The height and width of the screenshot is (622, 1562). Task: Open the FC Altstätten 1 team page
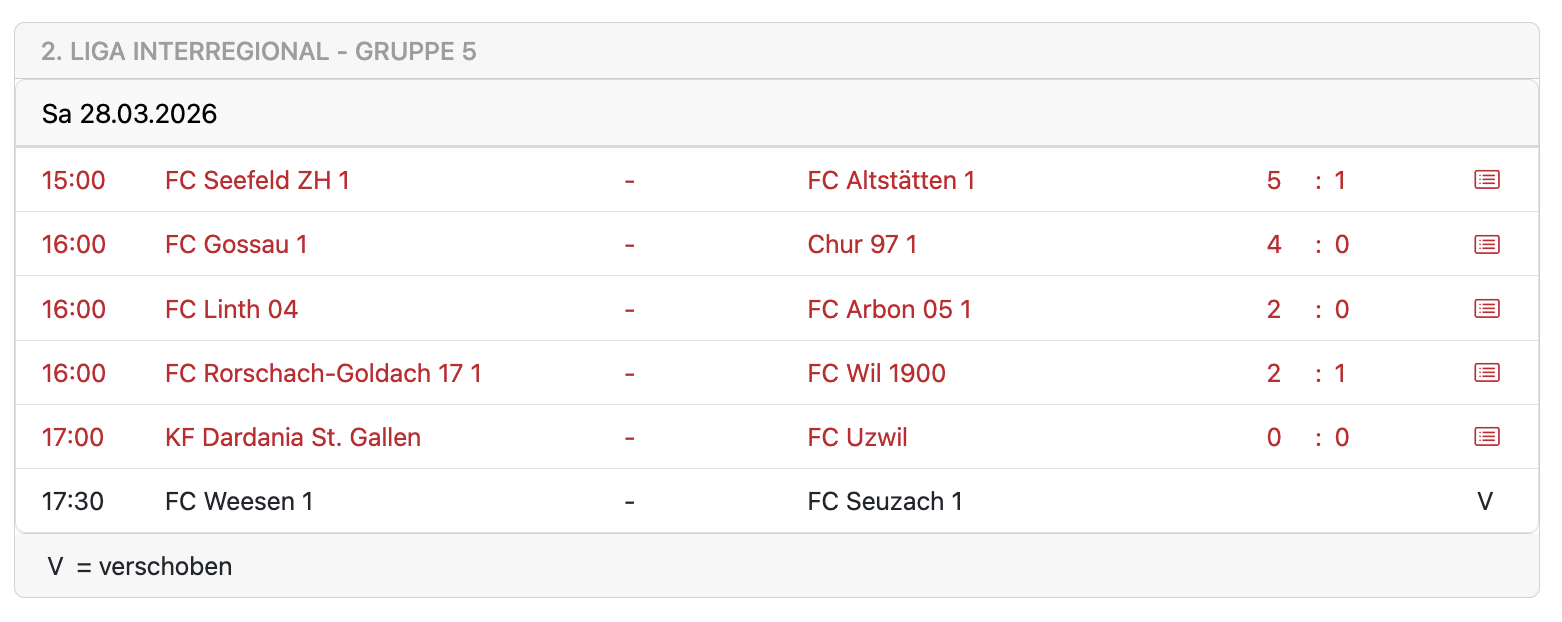(890, 180)
